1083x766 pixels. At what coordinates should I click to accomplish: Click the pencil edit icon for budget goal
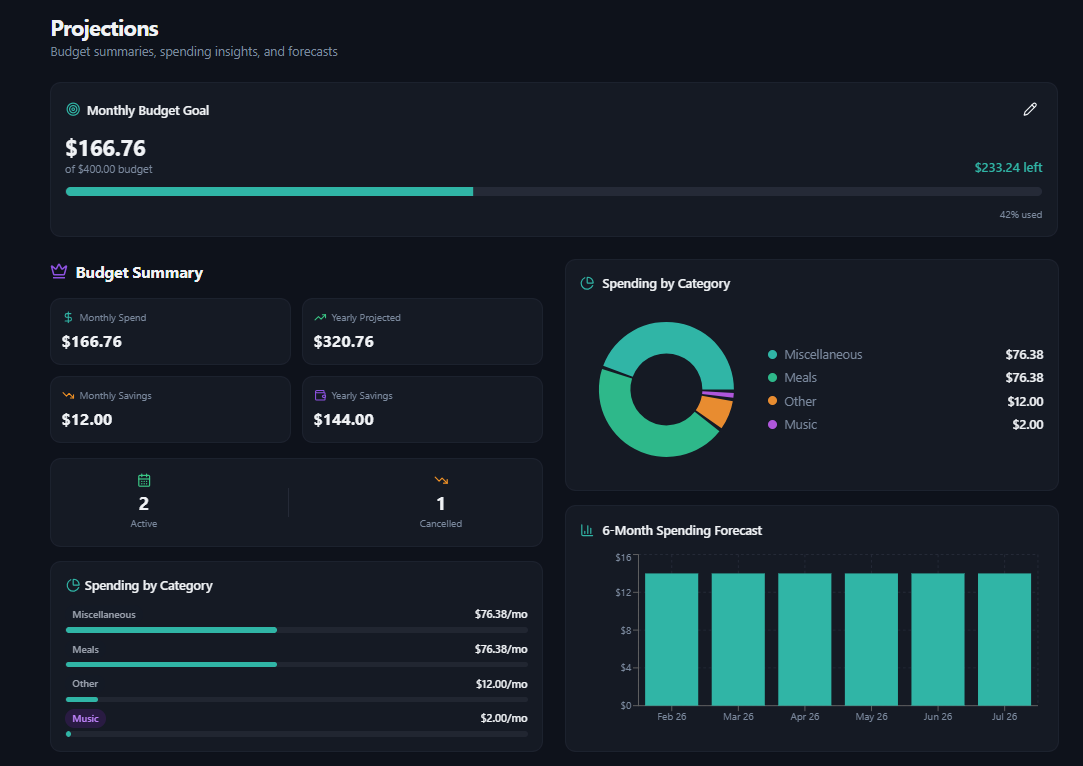[x=1030, y=109]
